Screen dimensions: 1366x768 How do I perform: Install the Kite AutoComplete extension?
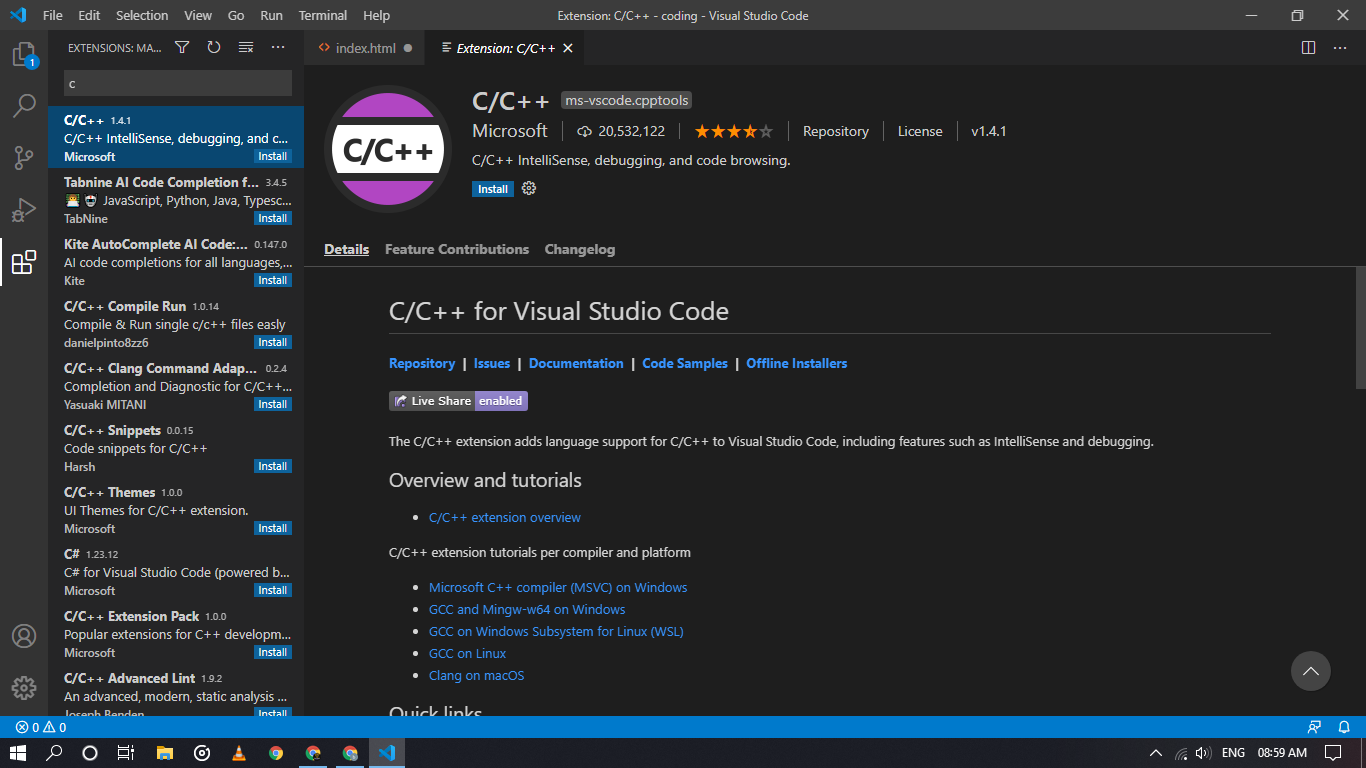tap(273, 280)
